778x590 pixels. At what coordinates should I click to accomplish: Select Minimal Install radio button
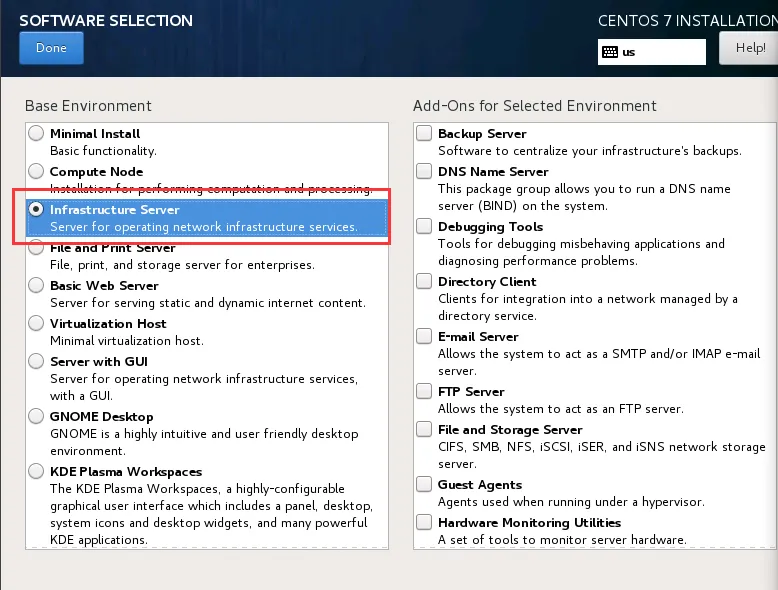[x=36, y=133]
